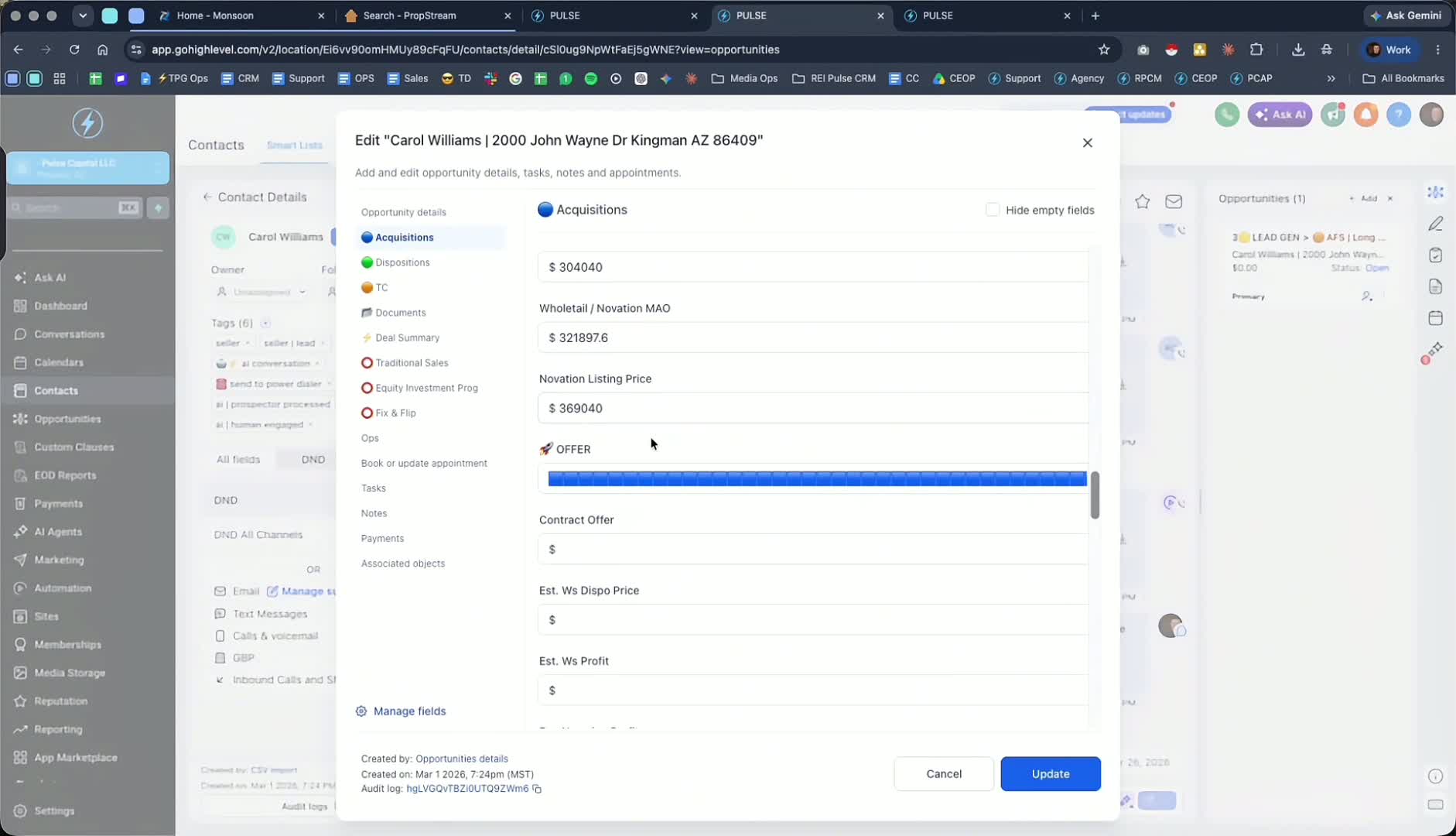This screenshot has width=1456, height=836.
Task: Bookmark this page with star icon
Action: pos(1104,50)
